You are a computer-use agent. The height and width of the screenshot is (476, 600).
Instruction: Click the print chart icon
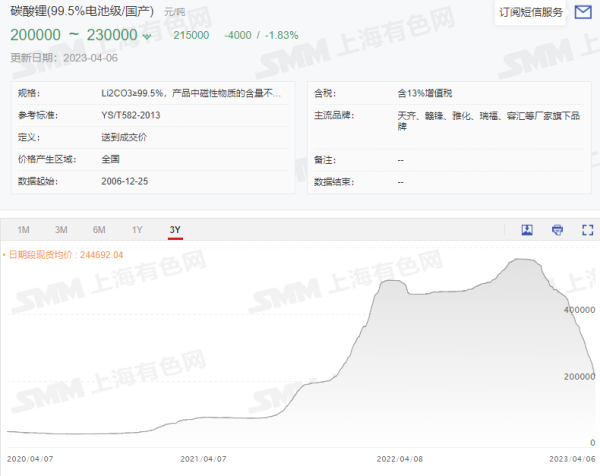coord(557,230)
